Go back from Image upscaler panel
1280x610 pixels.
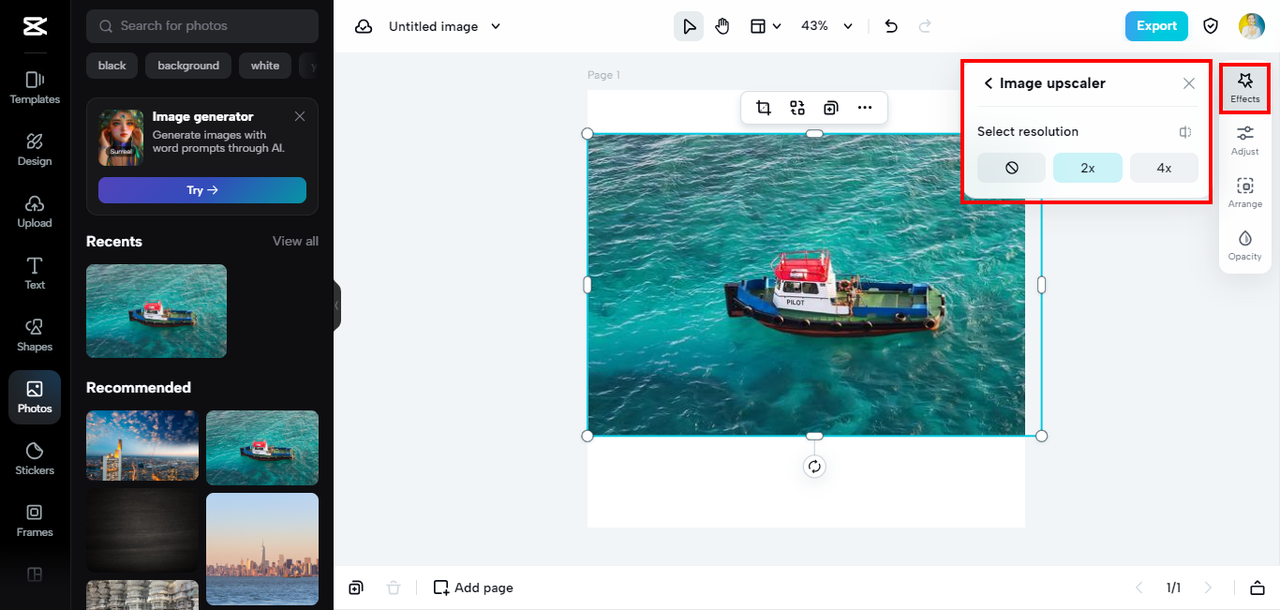tap(988, 84)
